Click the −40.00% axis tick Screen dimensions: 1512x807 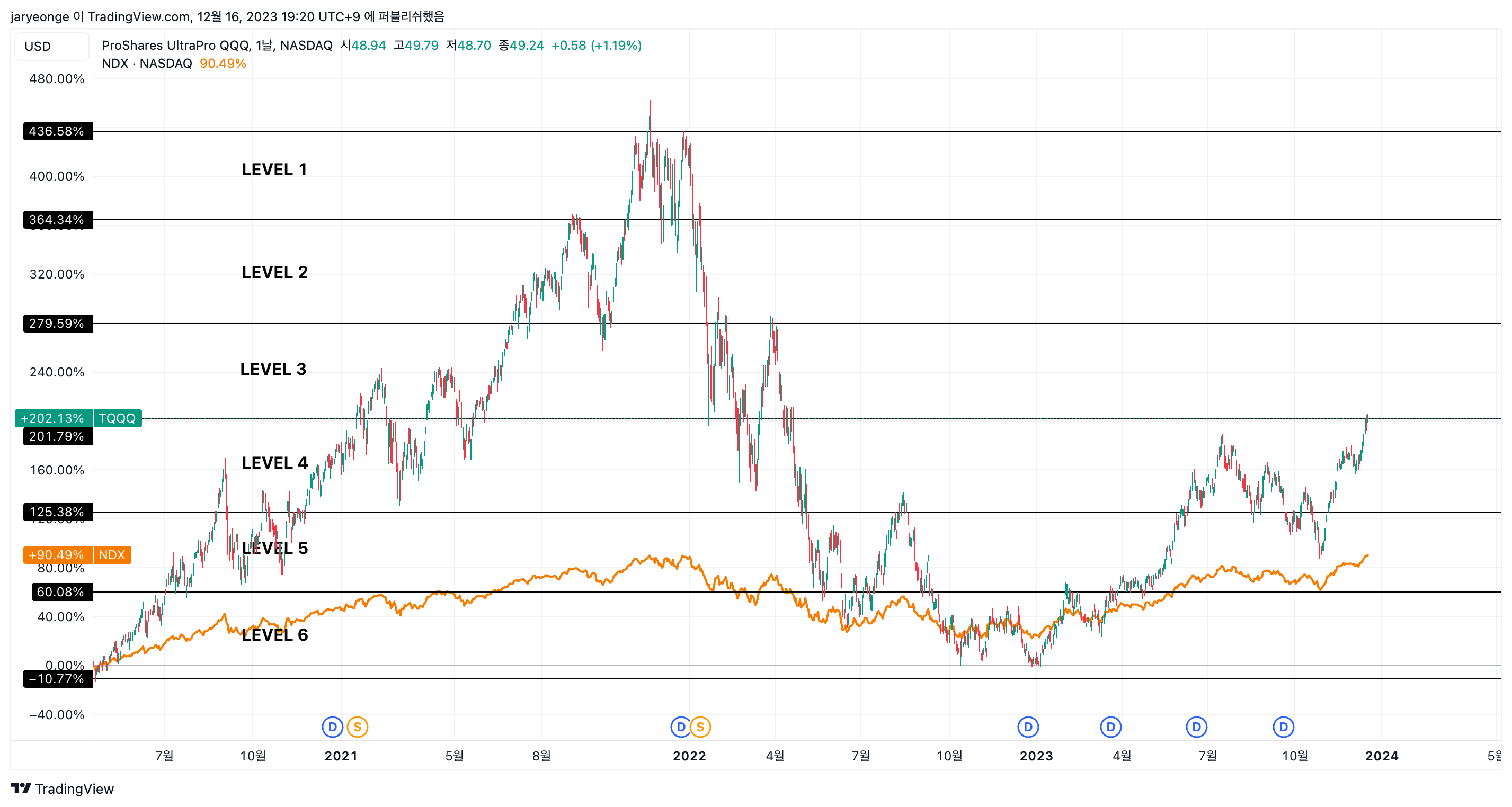click(57, 715)
